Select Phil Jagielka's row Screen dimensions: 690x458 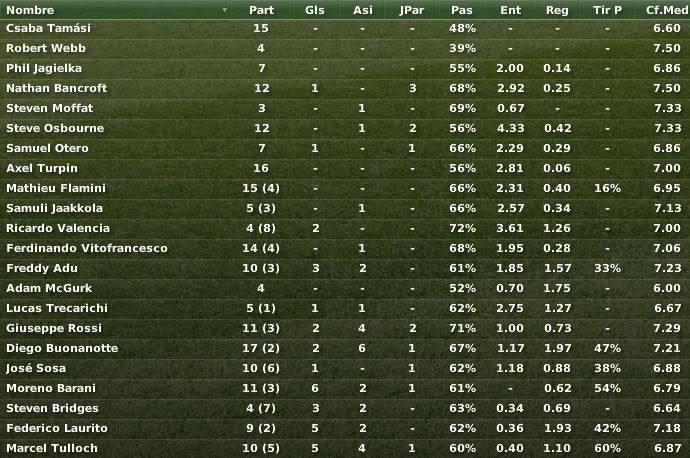pyautogui.click(x=345, y=68)
